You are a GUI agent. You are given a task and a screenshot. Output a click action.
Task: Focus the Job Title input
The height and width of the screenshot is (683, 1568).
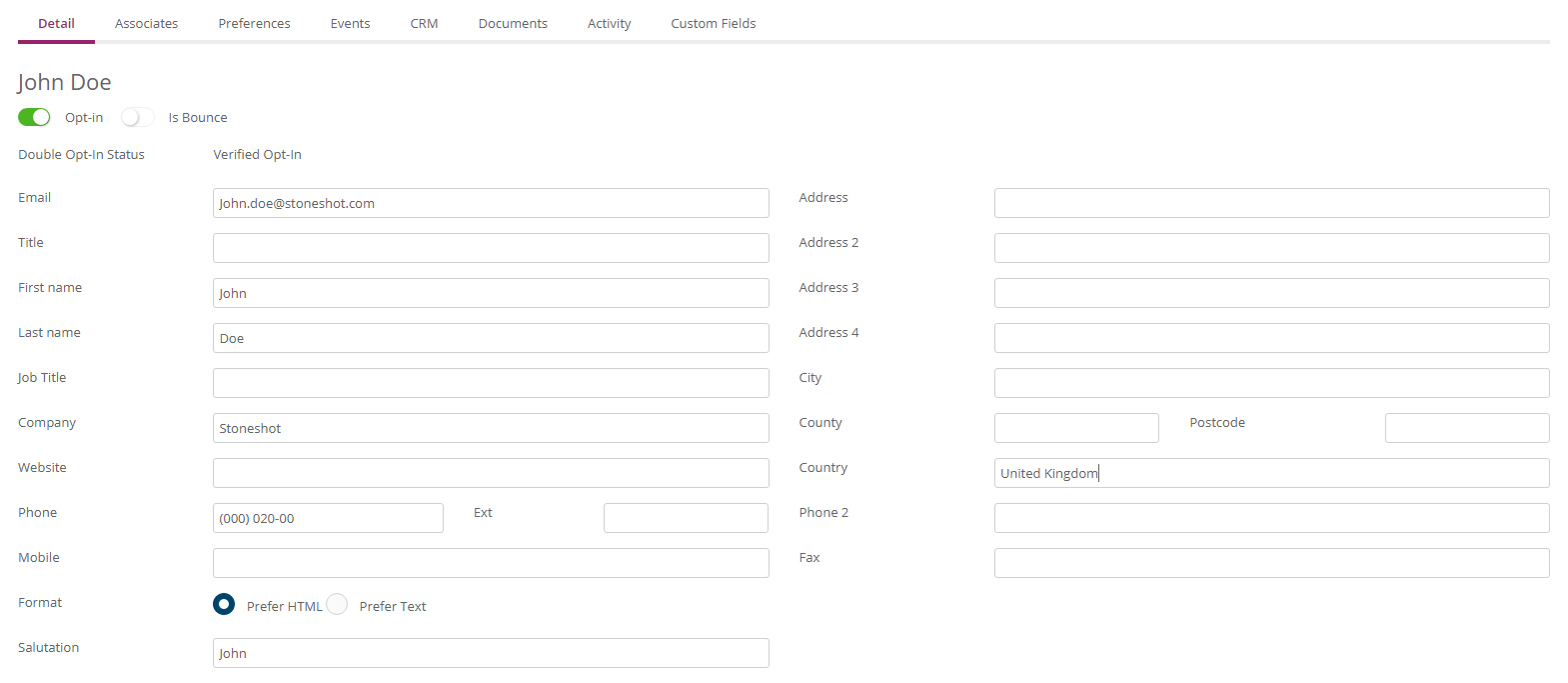[491, 383]
